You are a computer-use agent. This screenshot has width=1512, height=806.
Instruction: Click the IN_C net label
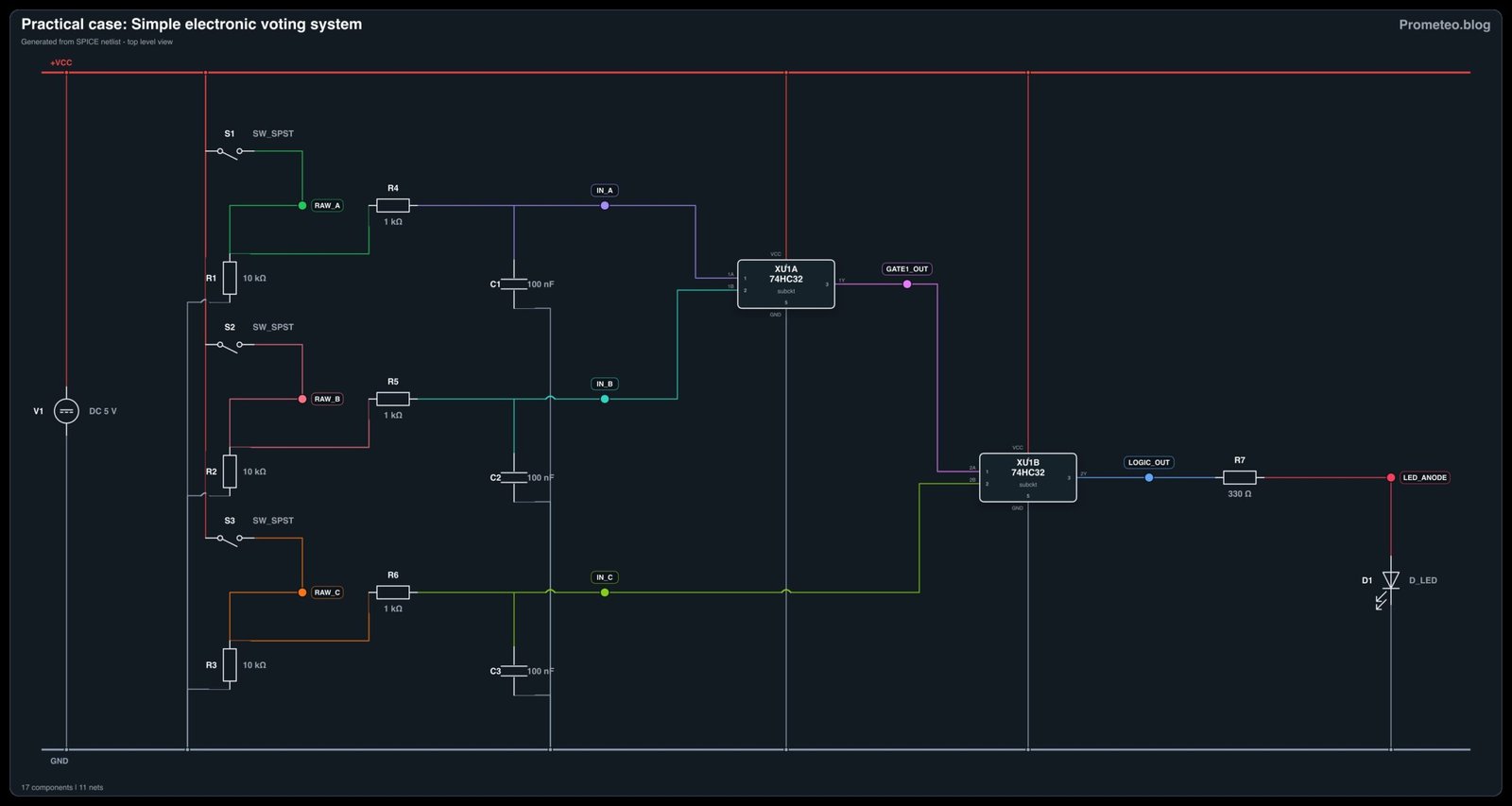pos(605,577)
